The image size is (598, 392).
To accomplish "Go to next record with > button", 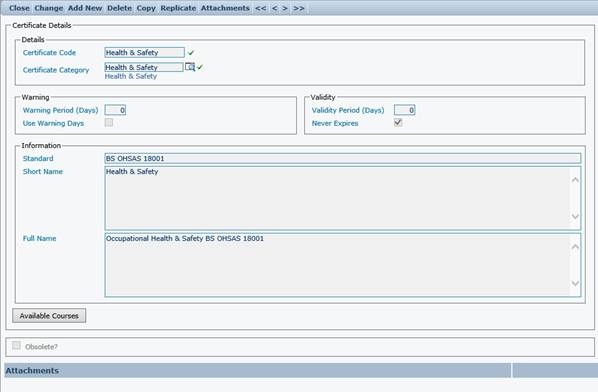I will 285,8.
